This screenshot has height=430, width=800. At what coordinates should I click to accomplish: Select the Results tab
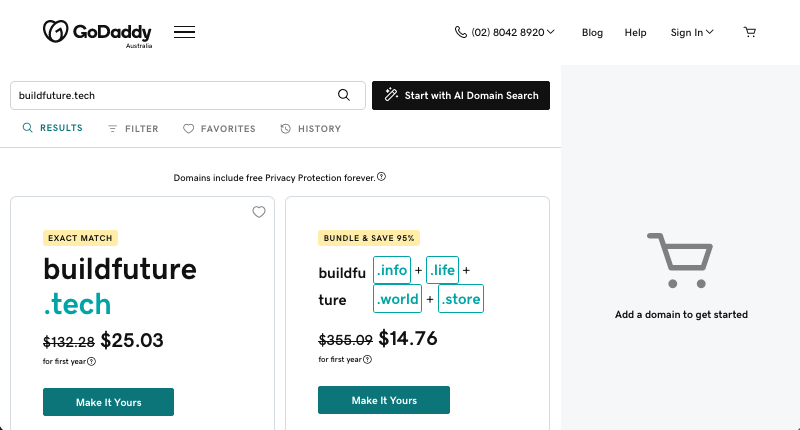click(53, 129)
